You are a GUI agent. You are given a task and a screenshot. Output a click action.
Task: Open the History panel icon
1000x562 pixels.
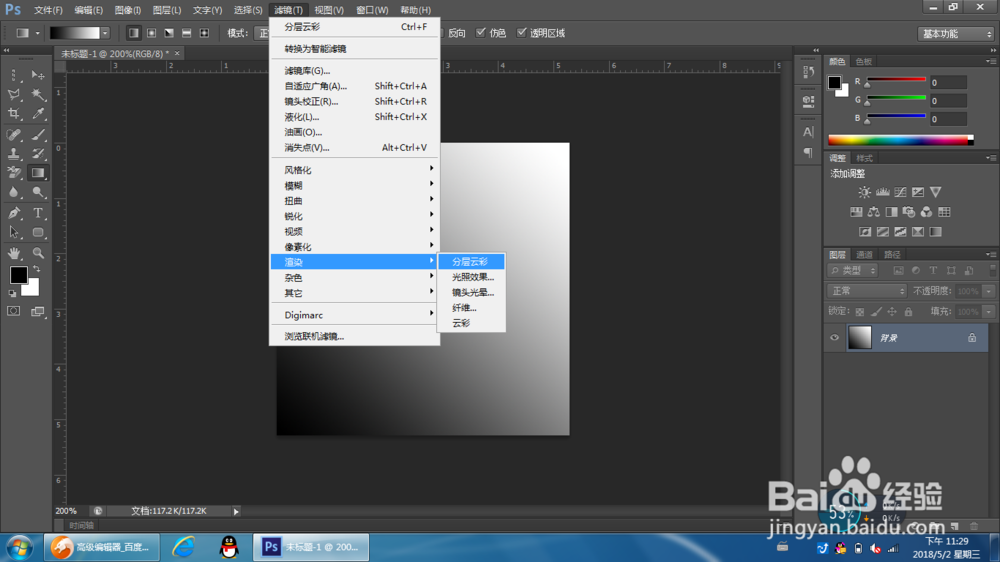pos(809,72)
